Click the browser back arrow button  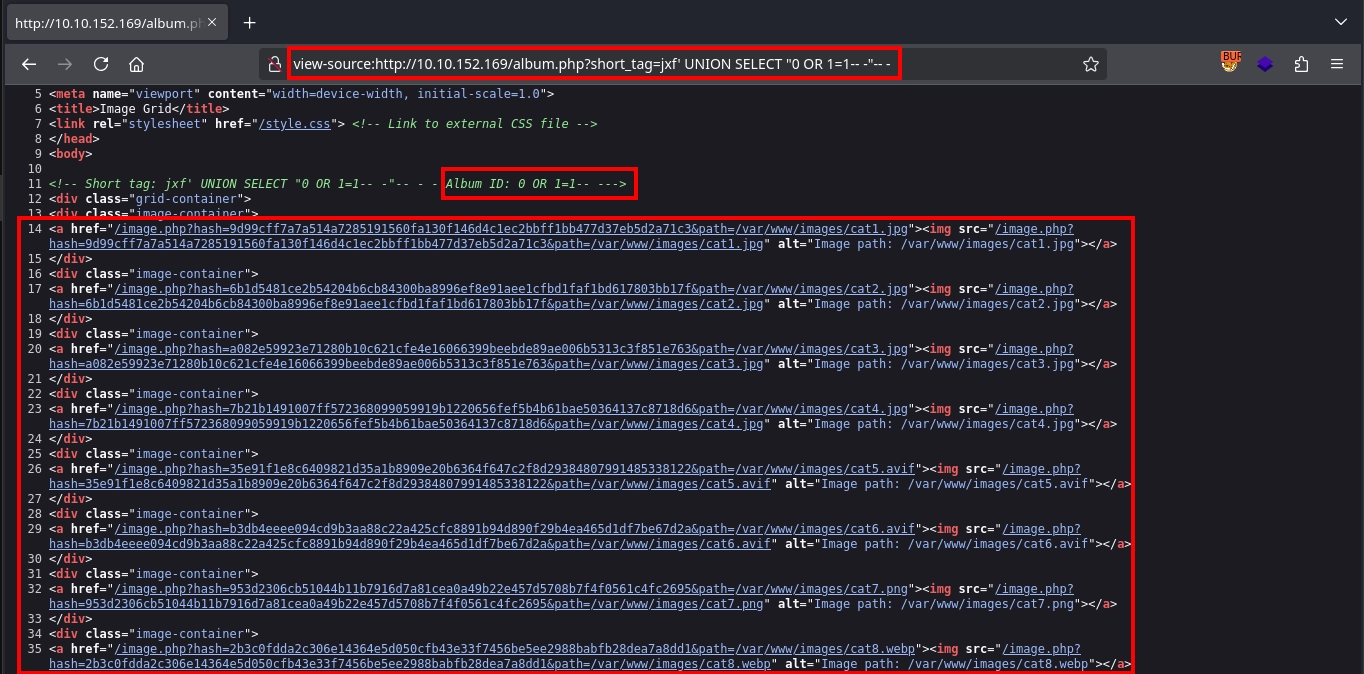tap(29, 64)
